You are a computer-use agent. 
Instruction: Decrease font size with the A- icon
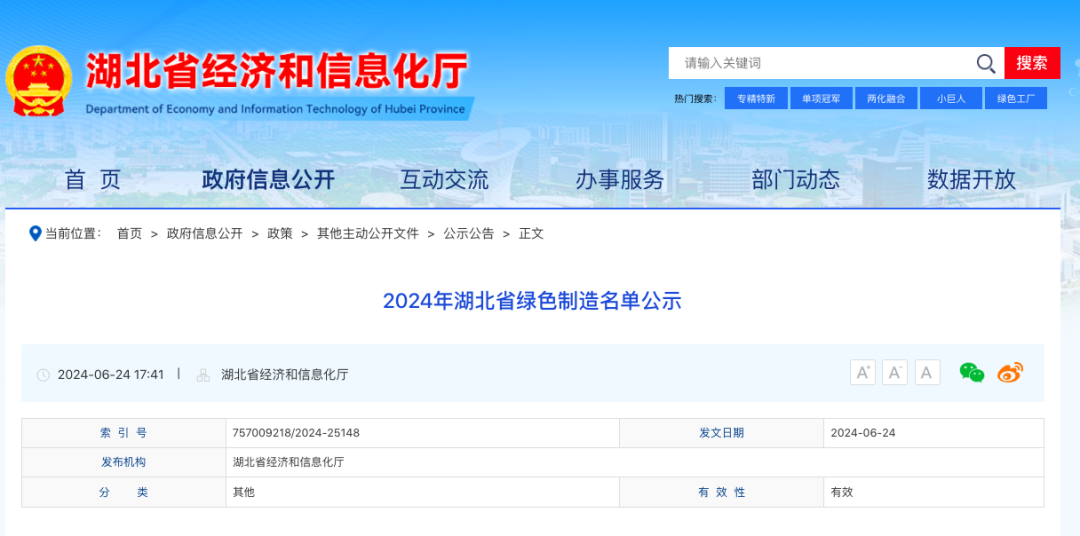[895, 373]
